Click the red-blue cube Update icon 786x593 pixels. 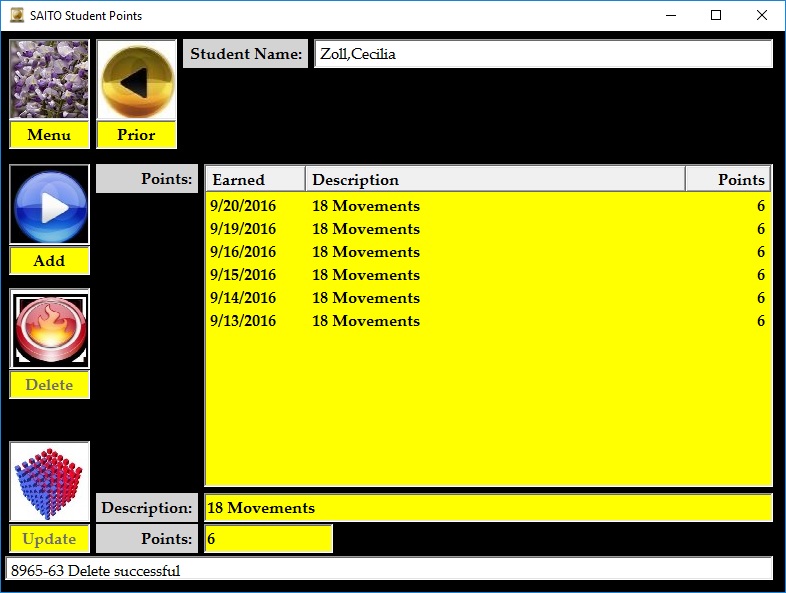point(49,482)
